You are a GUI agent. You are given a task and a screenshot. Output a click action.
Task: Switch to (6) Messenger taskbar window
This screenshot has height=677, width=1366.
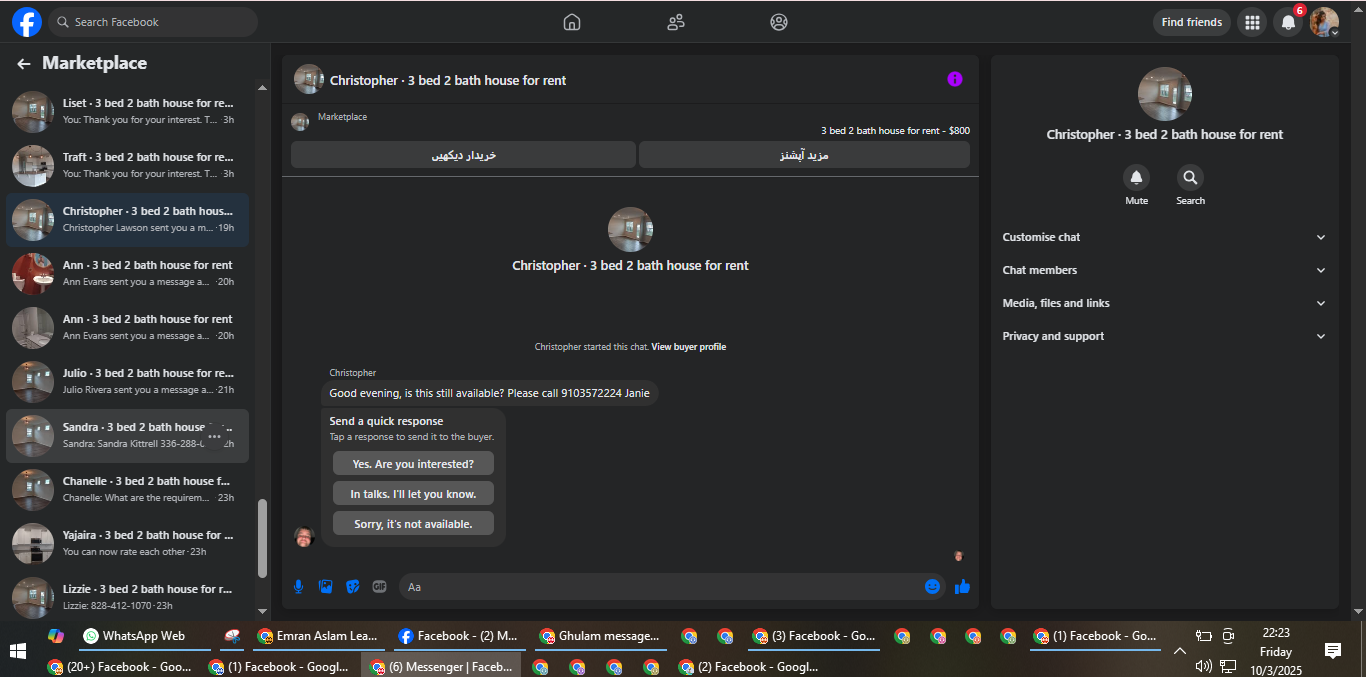(x=441, y=666)
